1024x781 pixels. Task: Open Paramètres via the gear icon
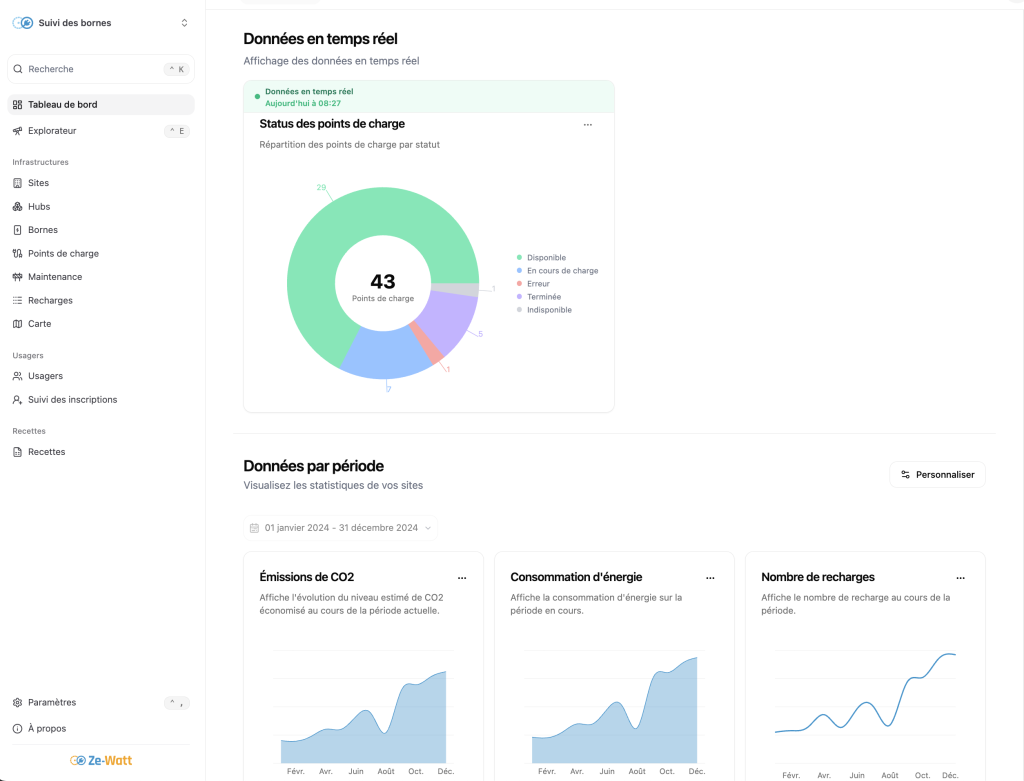coord(50,702)
